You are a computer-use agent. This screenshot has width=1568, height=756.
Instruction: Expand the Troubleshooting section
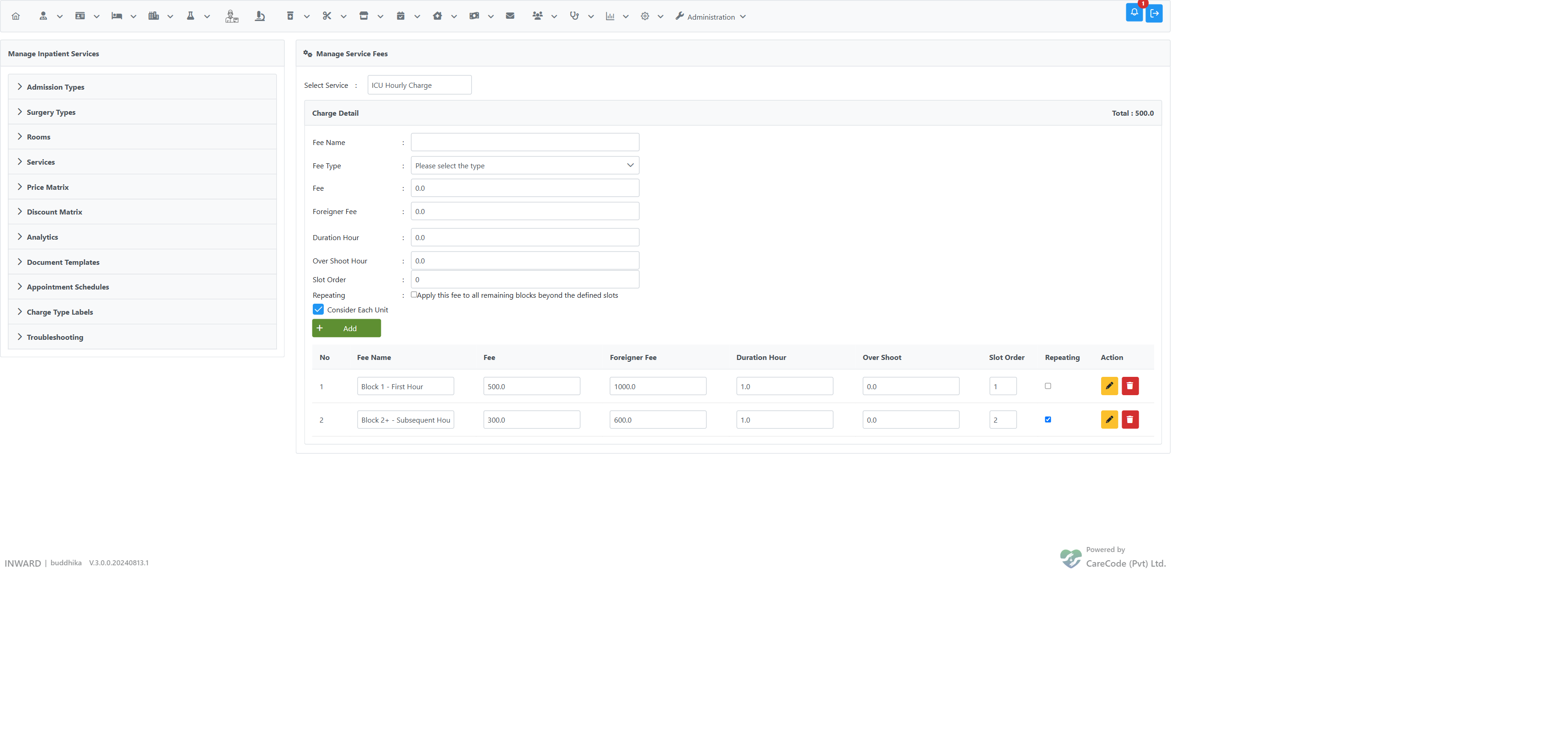pyautogui.click(x=142, y=337)
